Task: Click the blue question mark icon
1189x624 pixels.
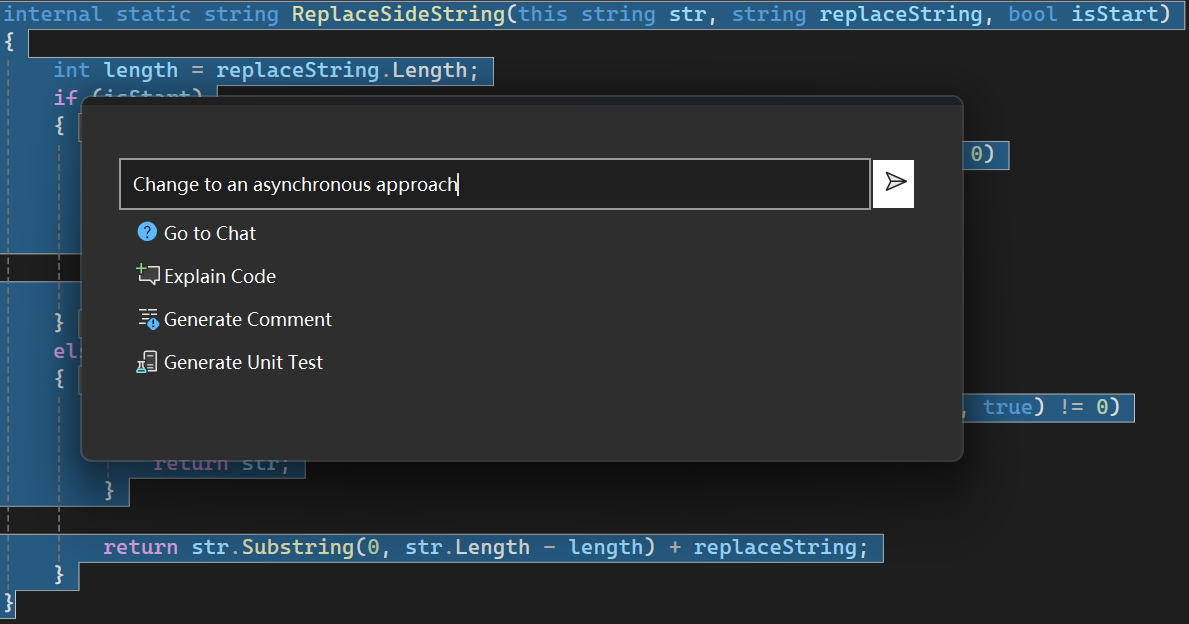Action: coord(147,232)
